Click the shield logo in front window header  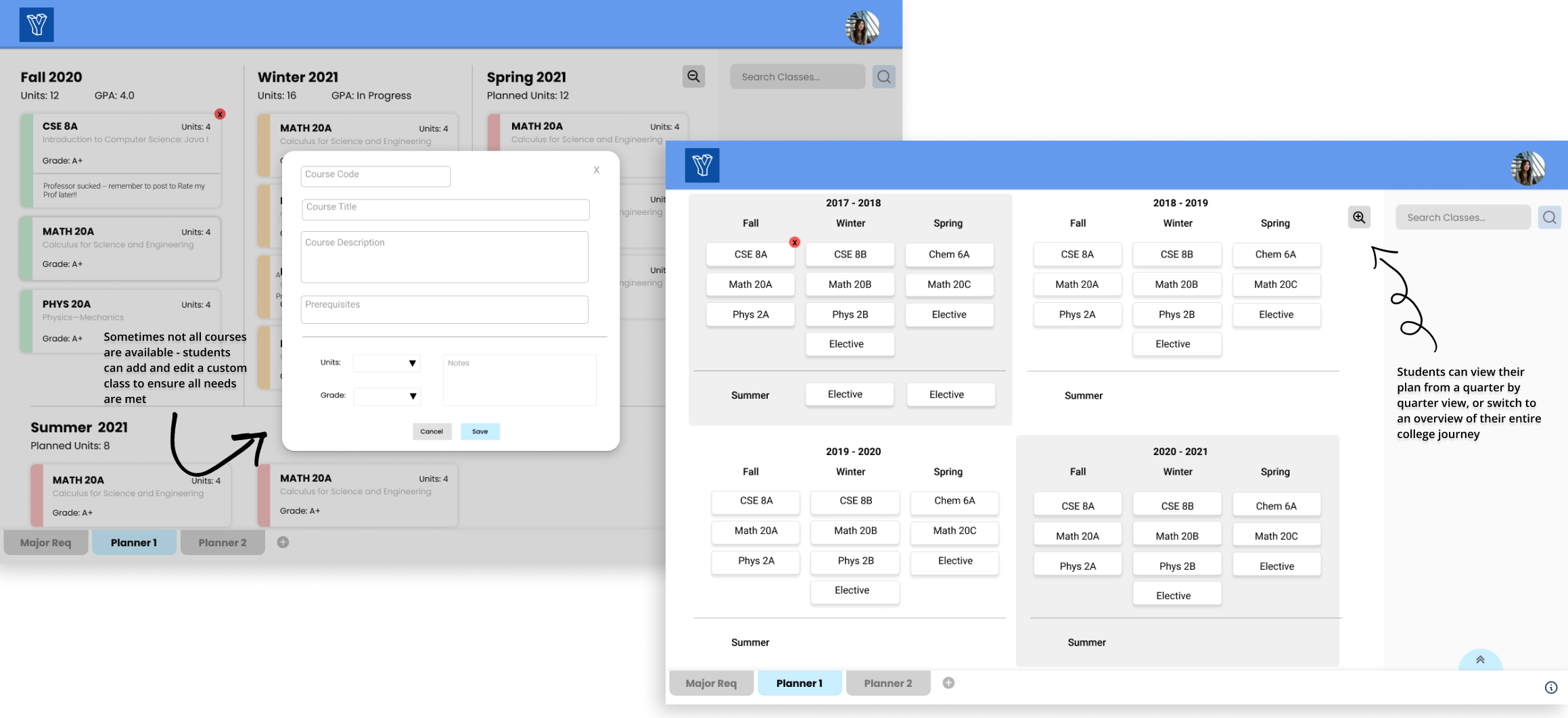pyautogui.click(x=702, y=165)
